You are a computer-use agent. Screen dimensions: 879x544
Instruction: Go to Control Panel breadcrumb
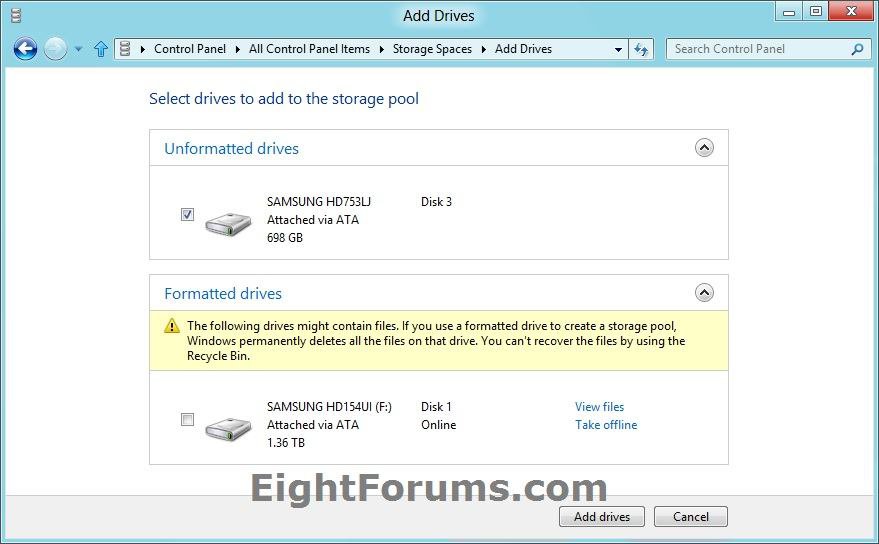pyautogui.click(x=190, y=49)
